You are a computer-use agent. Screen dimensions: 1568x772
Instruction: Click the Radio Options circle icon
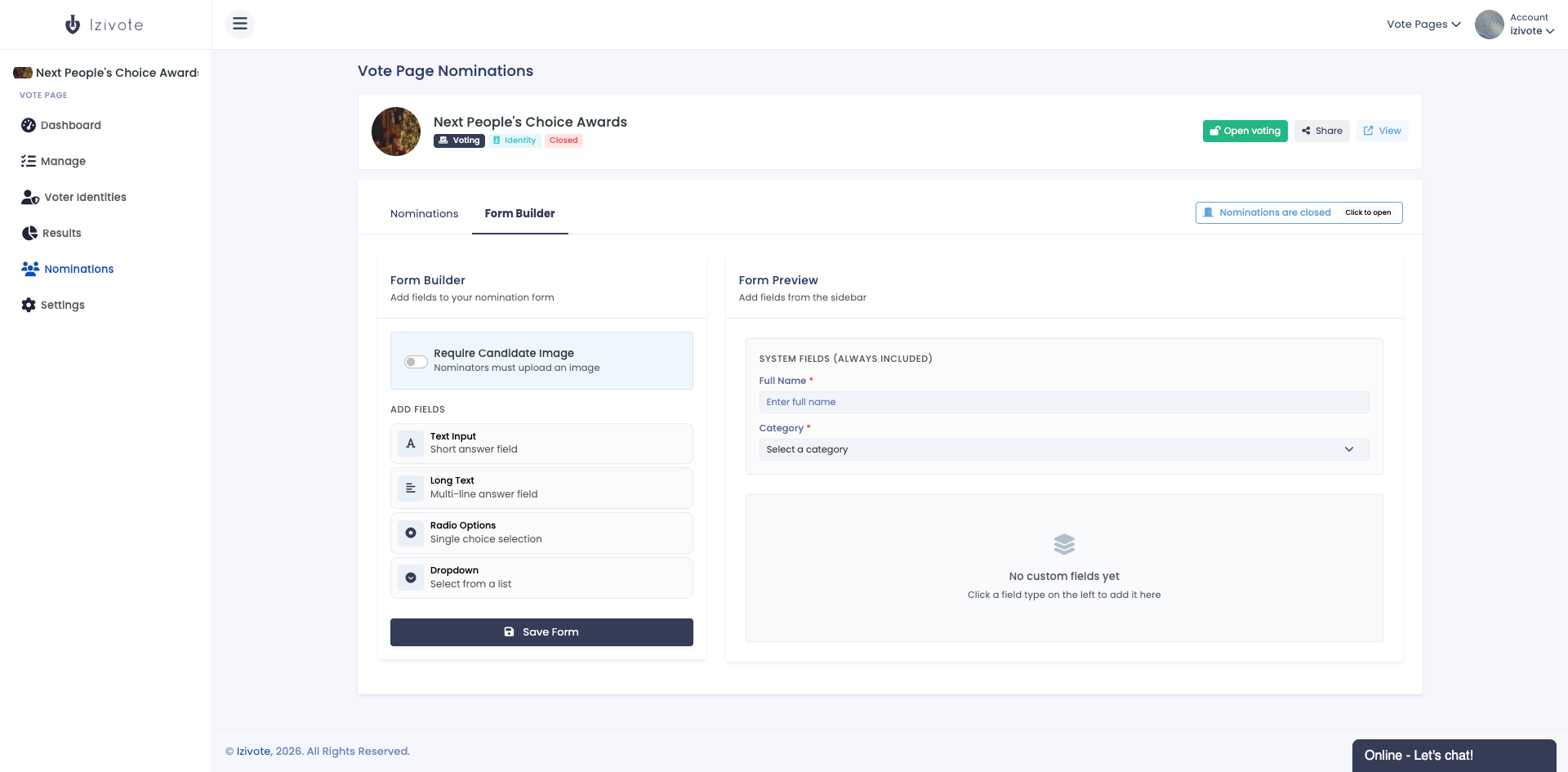pyautogui.click(x=411, y=533)
